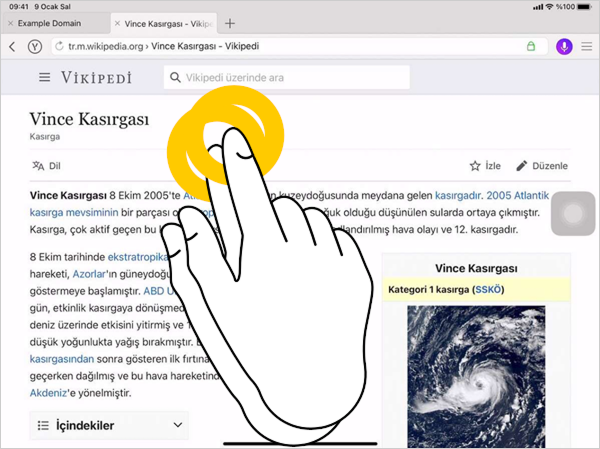Tap the Düzenle pencil edit button
This screenshot has height=449, width=600.
(542, 166)
